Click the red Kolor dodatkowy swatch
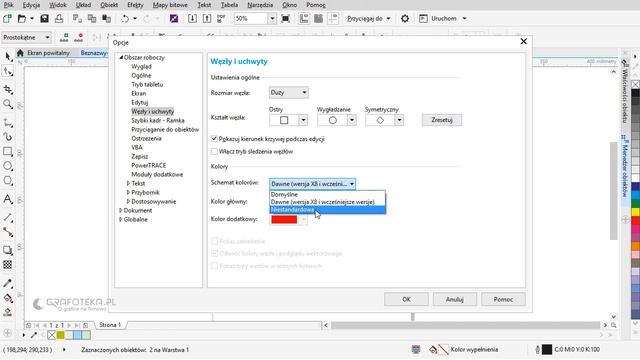640x360 pixels. click(x=284, y=220)
